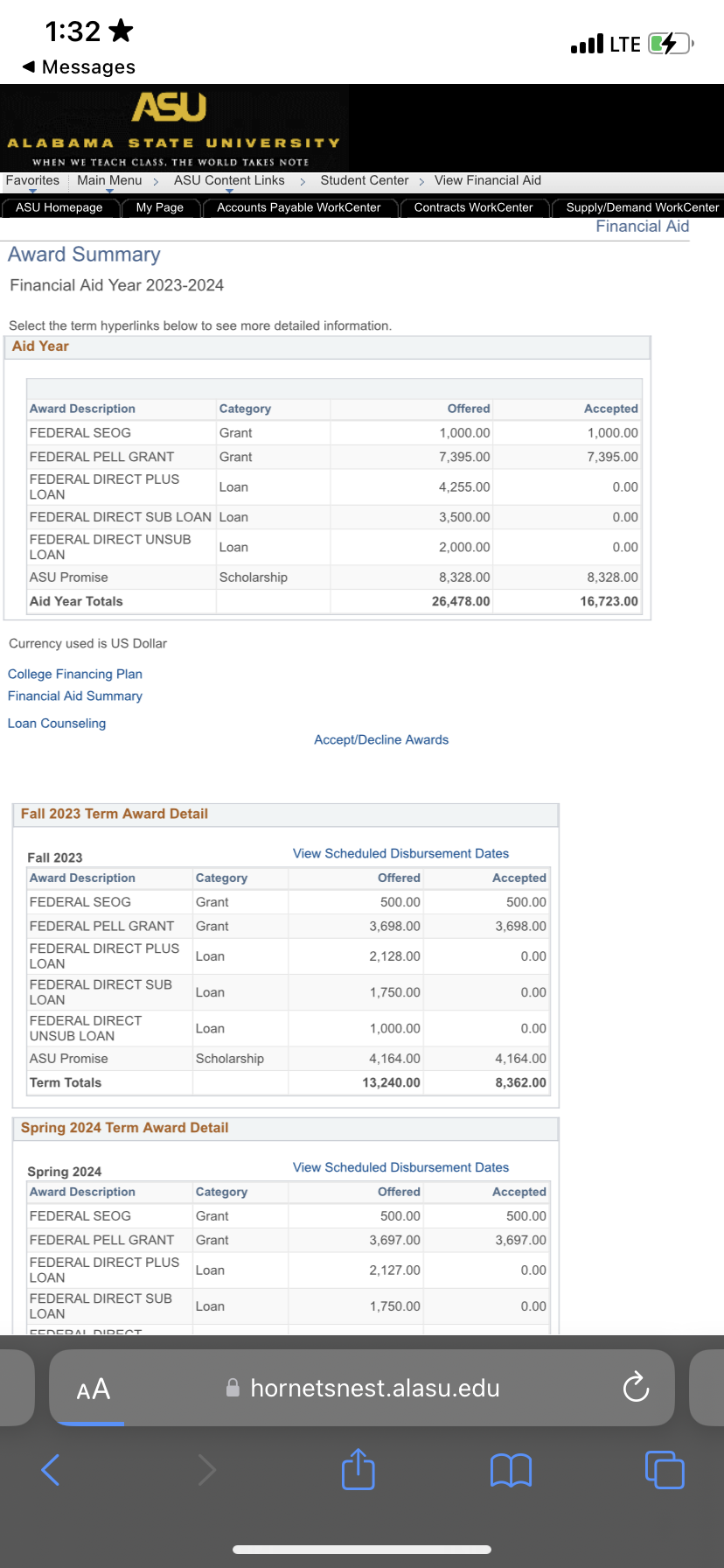Tap the battery charging status icon
The width and height of the screenshot is (724, 1568).
point(671,43)
